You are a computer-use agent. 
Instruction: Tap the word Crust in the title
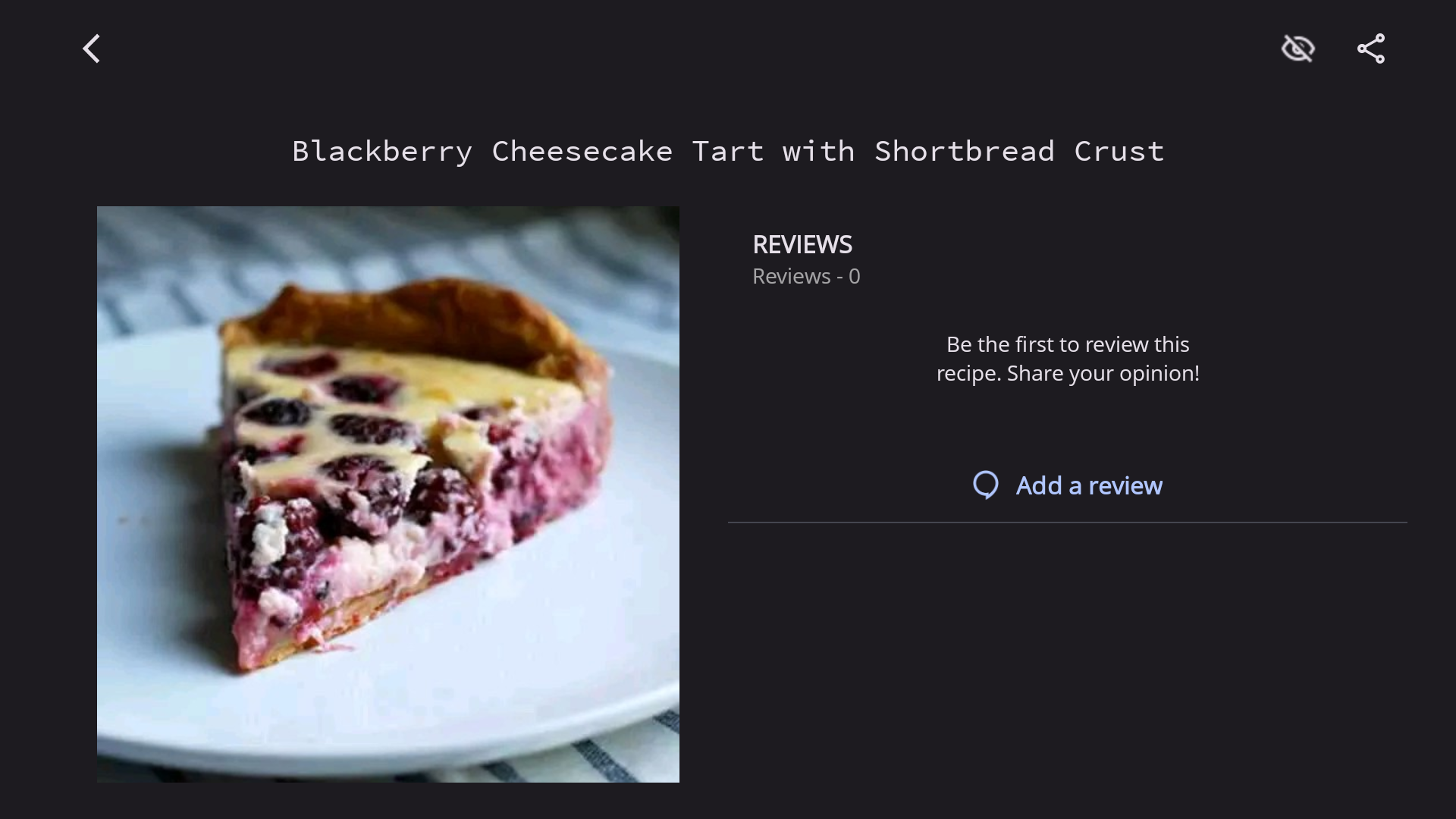coord(1119,151)
